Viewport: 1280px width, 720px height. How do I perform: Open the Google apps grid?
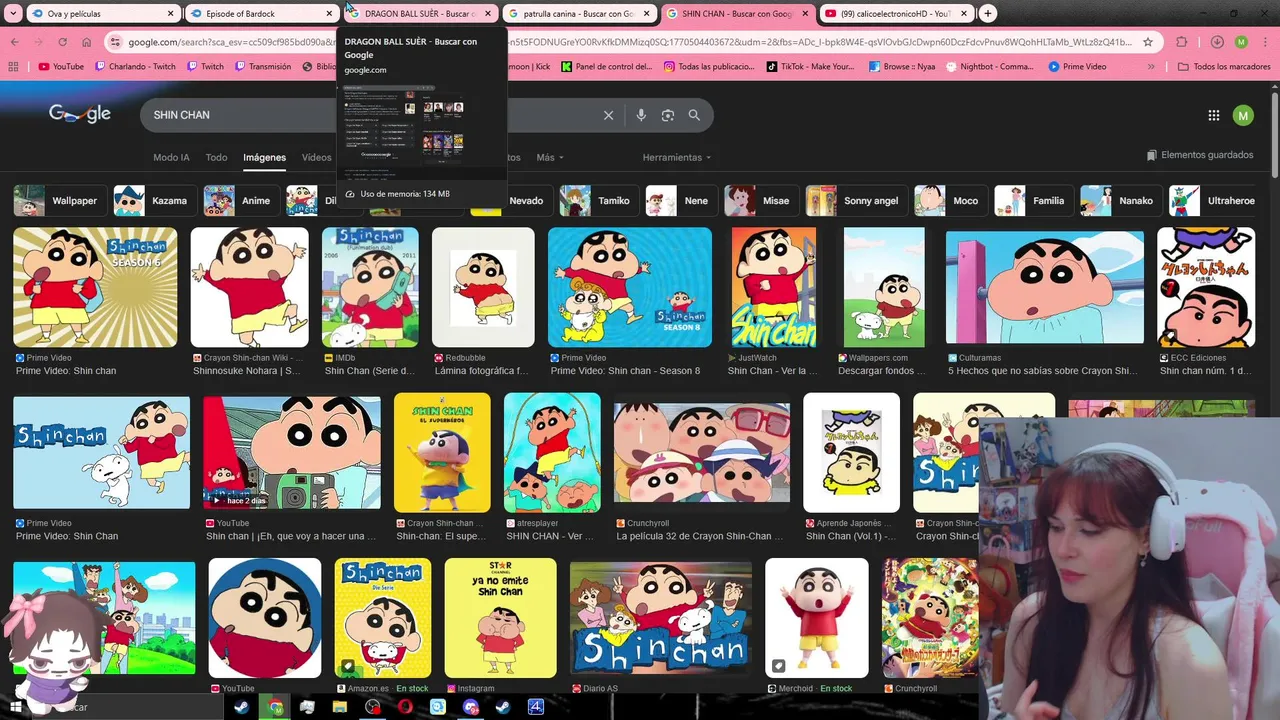pos(1214,115)
